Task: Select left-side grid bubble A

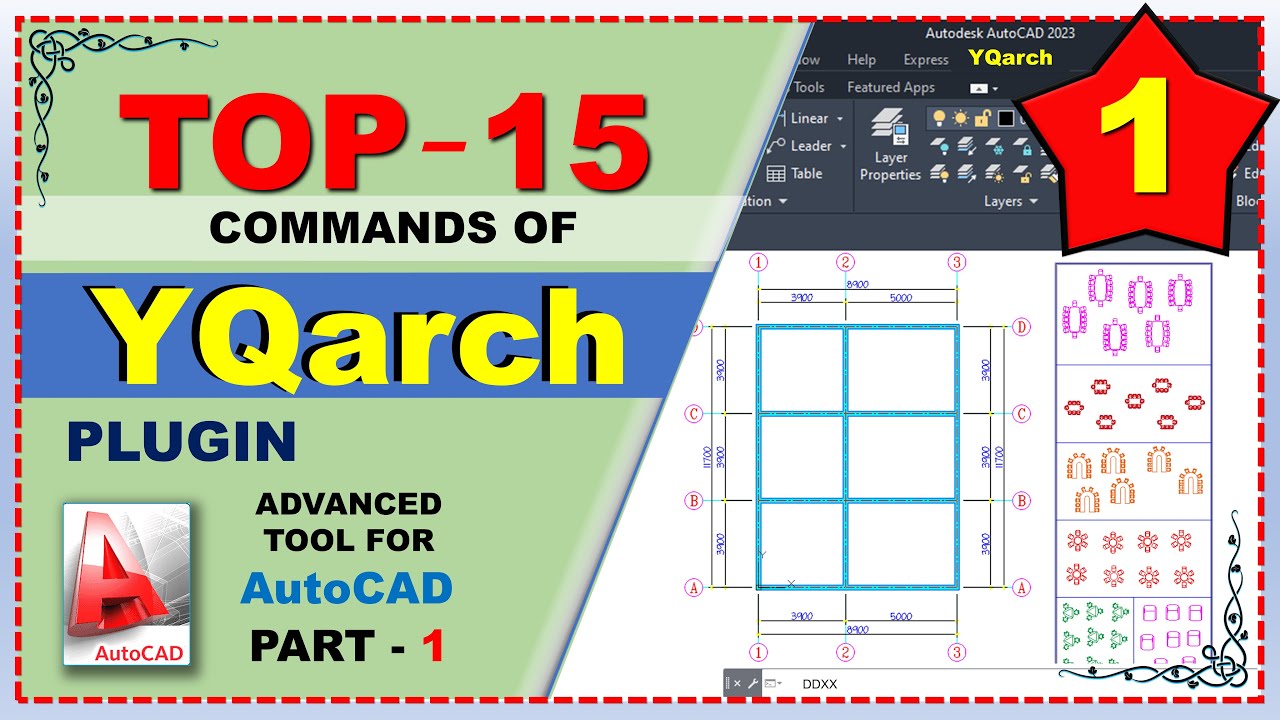Action: [694, 588]
